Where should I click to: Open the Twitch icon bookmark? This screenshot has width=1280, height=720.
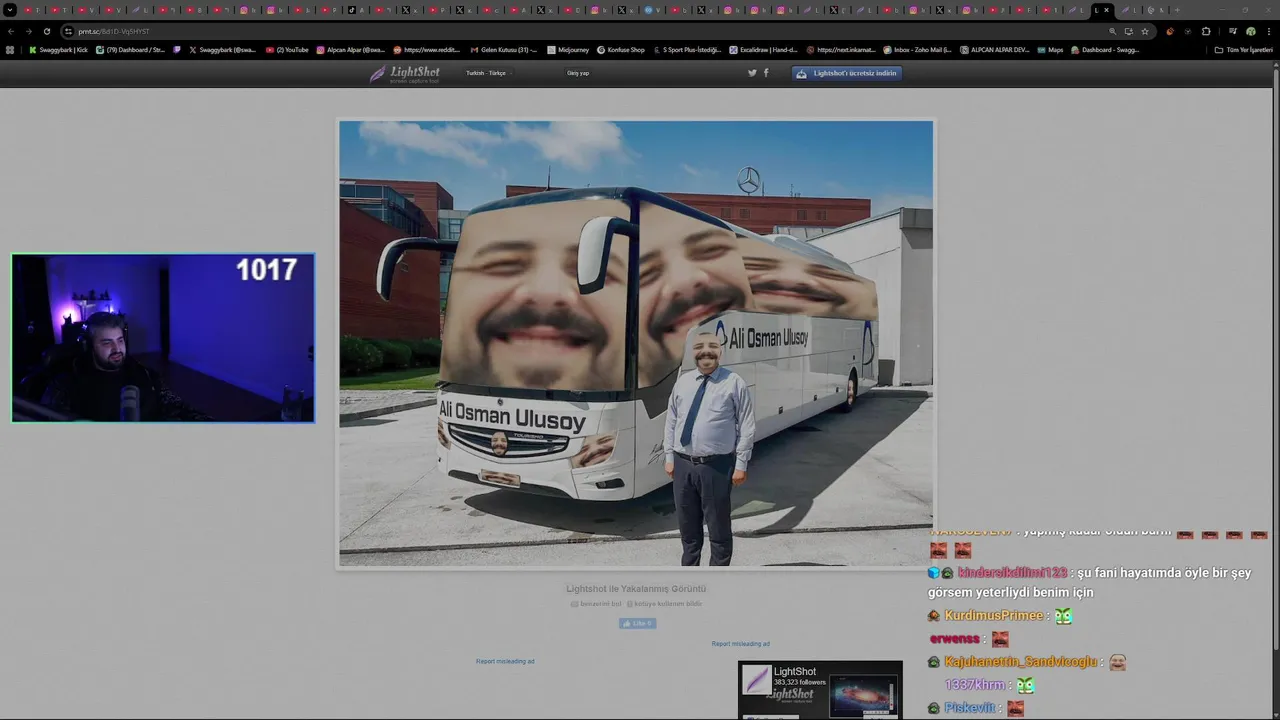click(177, 49)
